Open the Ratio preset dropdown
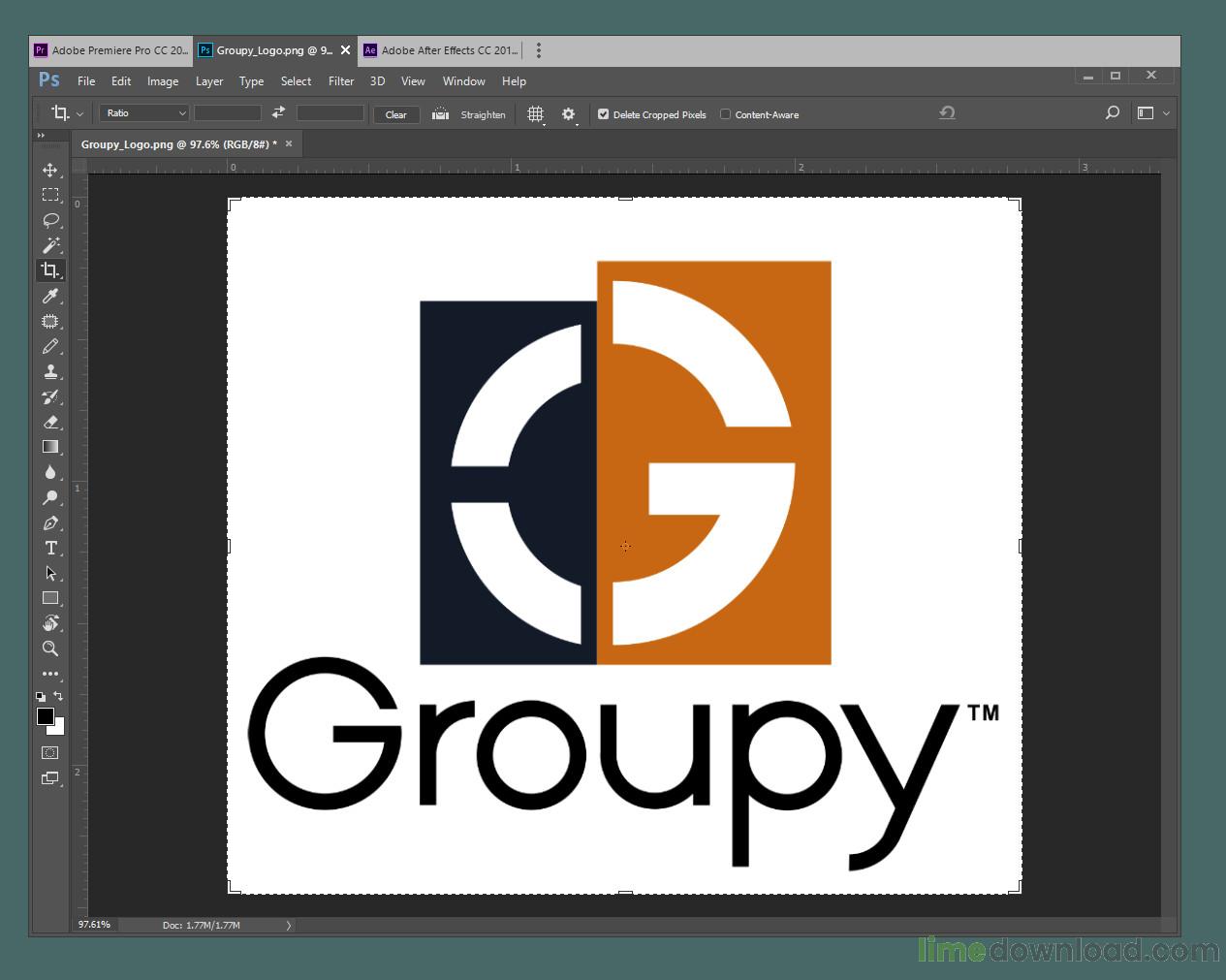The image size is (1226, 980). coord(143,113)
